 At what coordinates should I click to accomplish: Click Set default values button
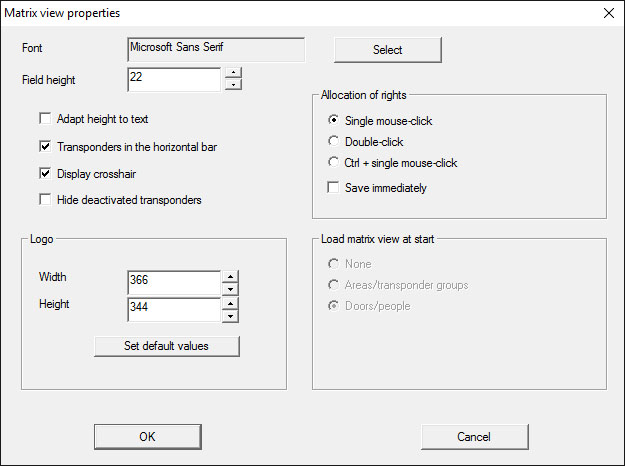click(x=167, y=347)
